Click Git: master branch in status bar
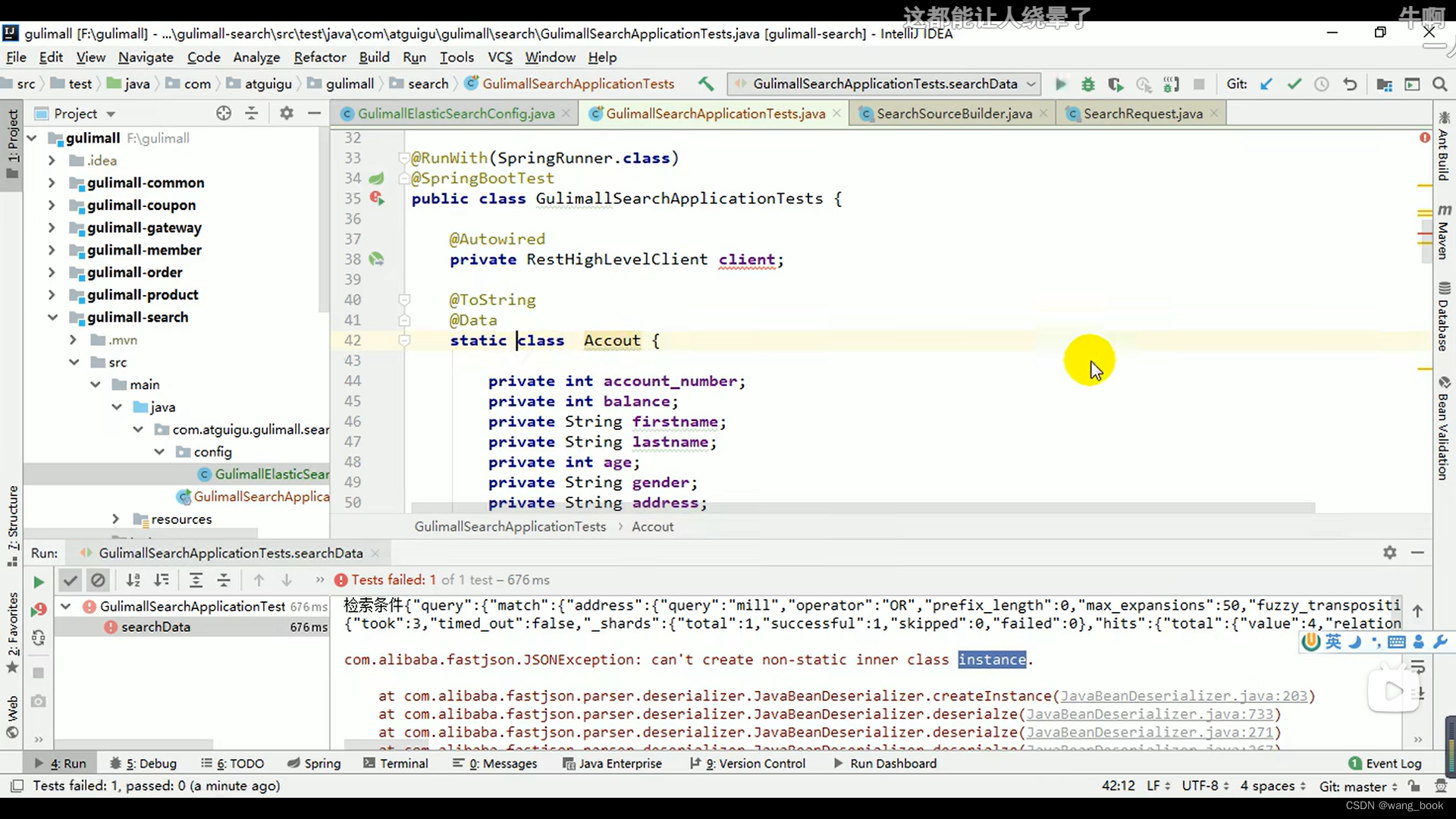This screenshot has height=819, width=1456. pos(1357,786)
